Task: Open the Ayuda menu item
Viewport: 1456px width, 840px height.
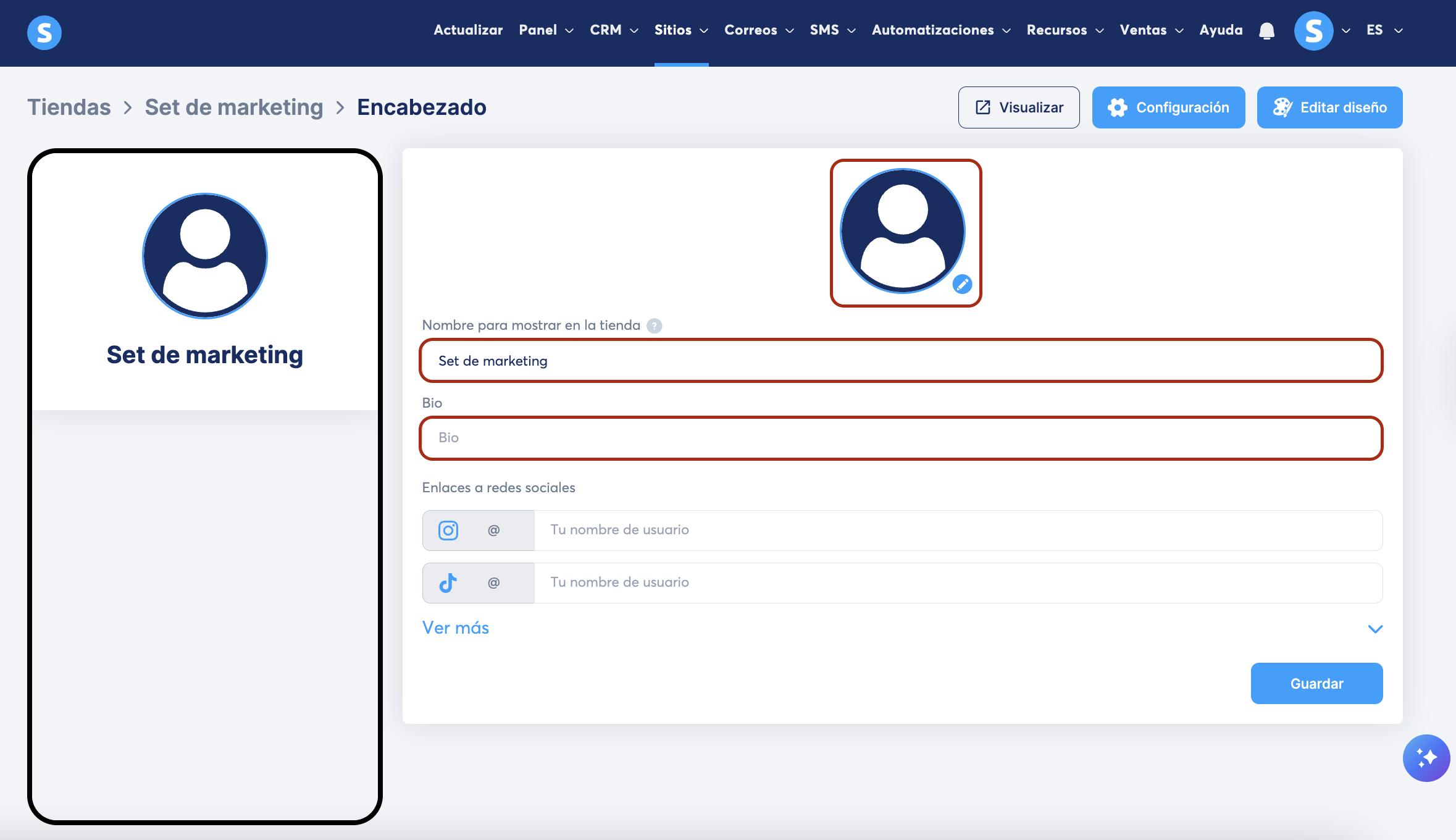Action: tap(1221, 30)
